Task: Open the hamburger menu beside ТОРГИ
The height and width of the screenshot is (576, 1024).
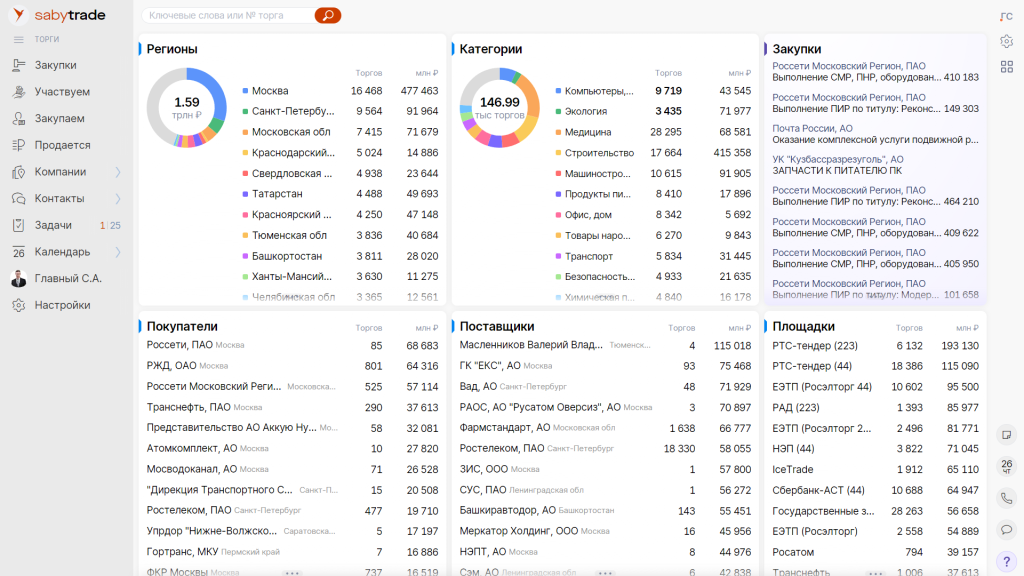Action: coord(18,39)
